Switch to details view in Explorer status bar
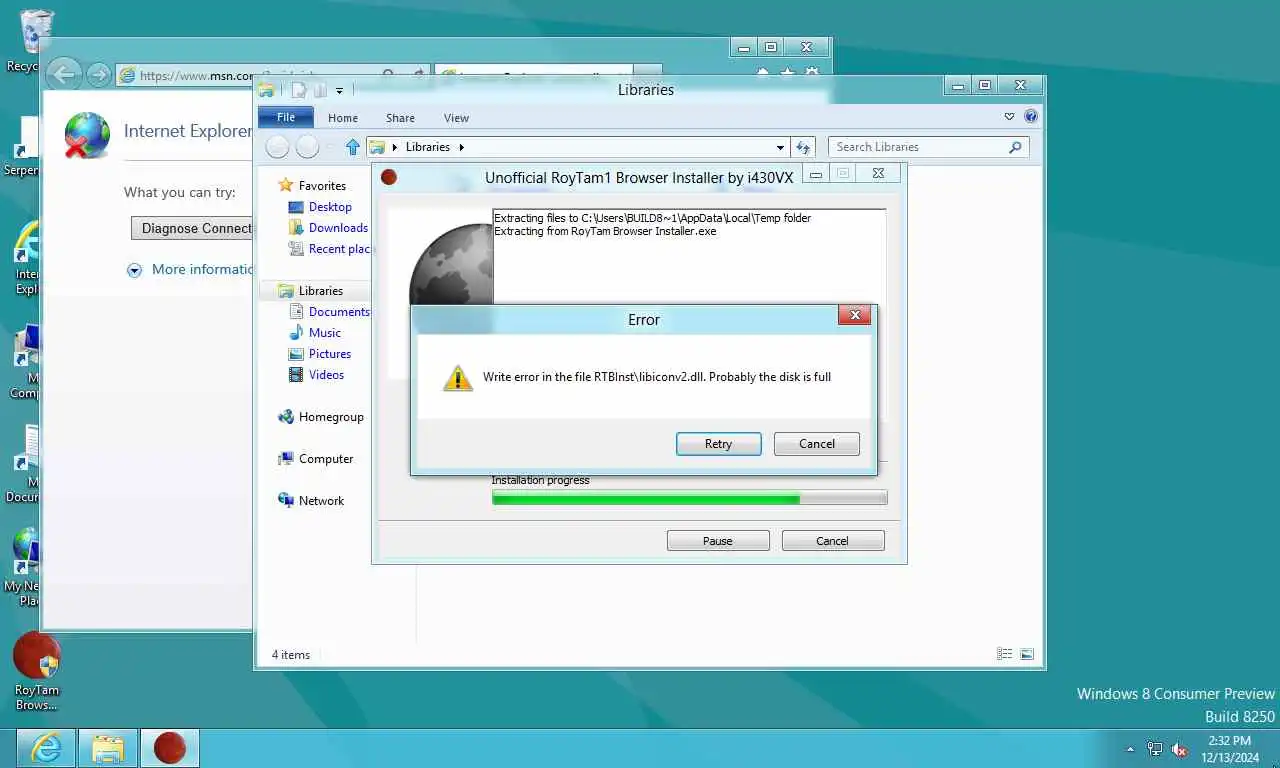Image resolution: width=1280 pixels, height=768 pixels. [1005, 654]
